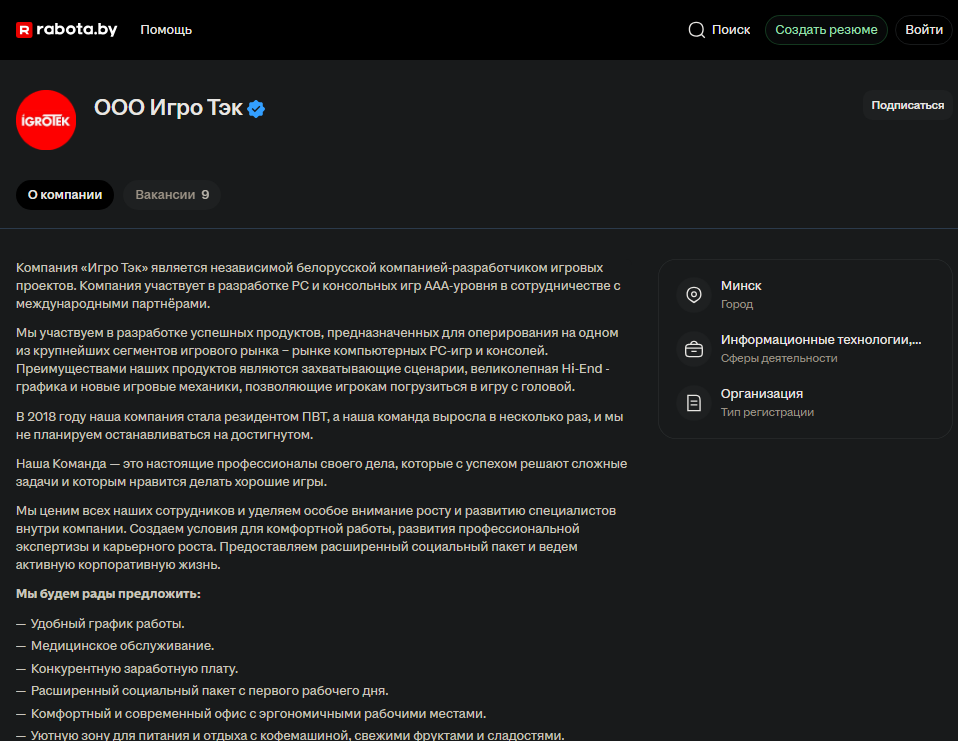Image resolution: width=958 pixels, height=741 pixels.
Task: Click the company title ООО Игро Тэк
Action: [168, 108]
